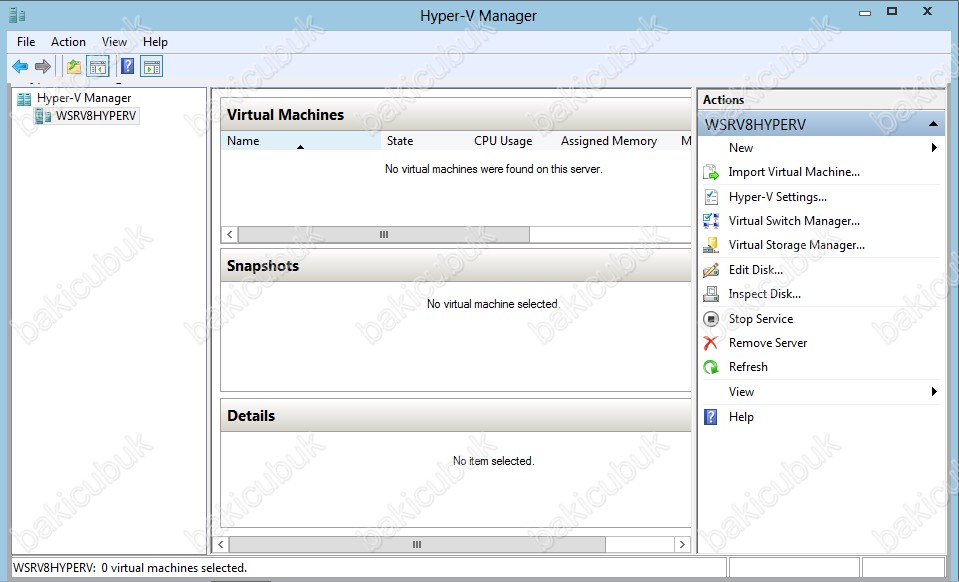Choose Inspect Disk action

(x=765, y=294)
